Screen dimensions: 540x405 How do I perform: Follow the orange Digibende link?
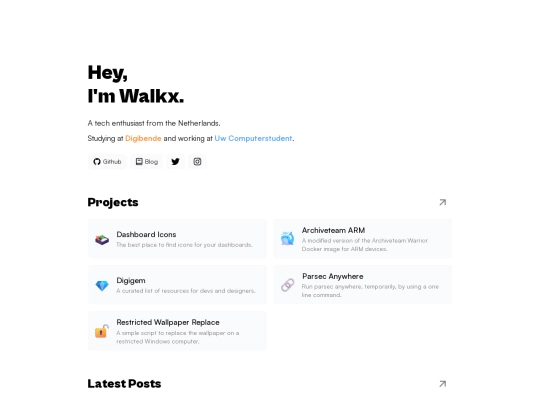[143, 138]
